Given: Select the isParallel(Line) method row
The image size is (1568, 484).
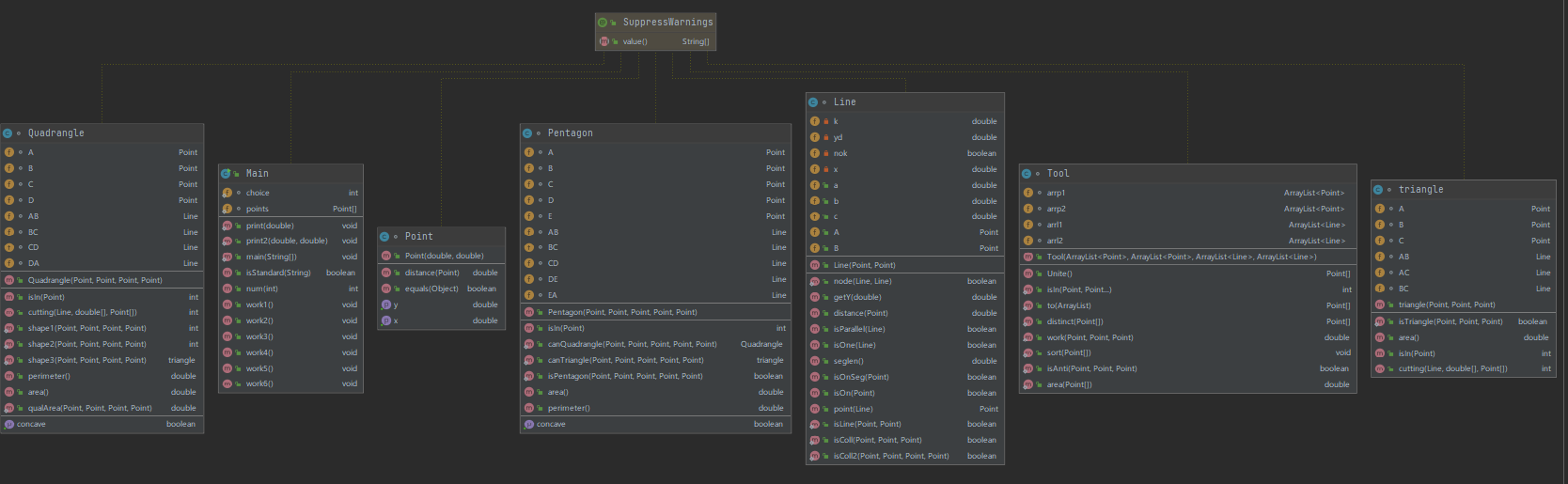Looking at the screenshot, I should [x=859, y=329].
